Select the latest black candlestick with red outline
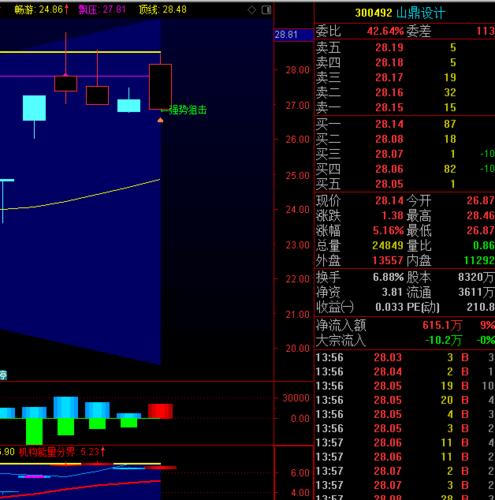The width and height of the screenshot is (495, 500). pyautogui.click(x=160, y=87)
